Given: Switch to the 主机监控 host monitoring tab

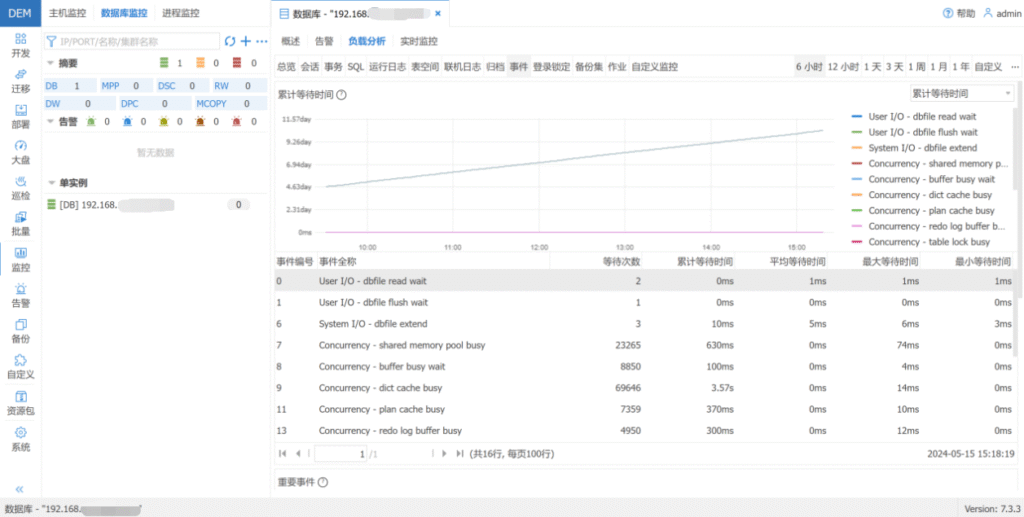Looking at the screenshot, I should tap(69, 13).
